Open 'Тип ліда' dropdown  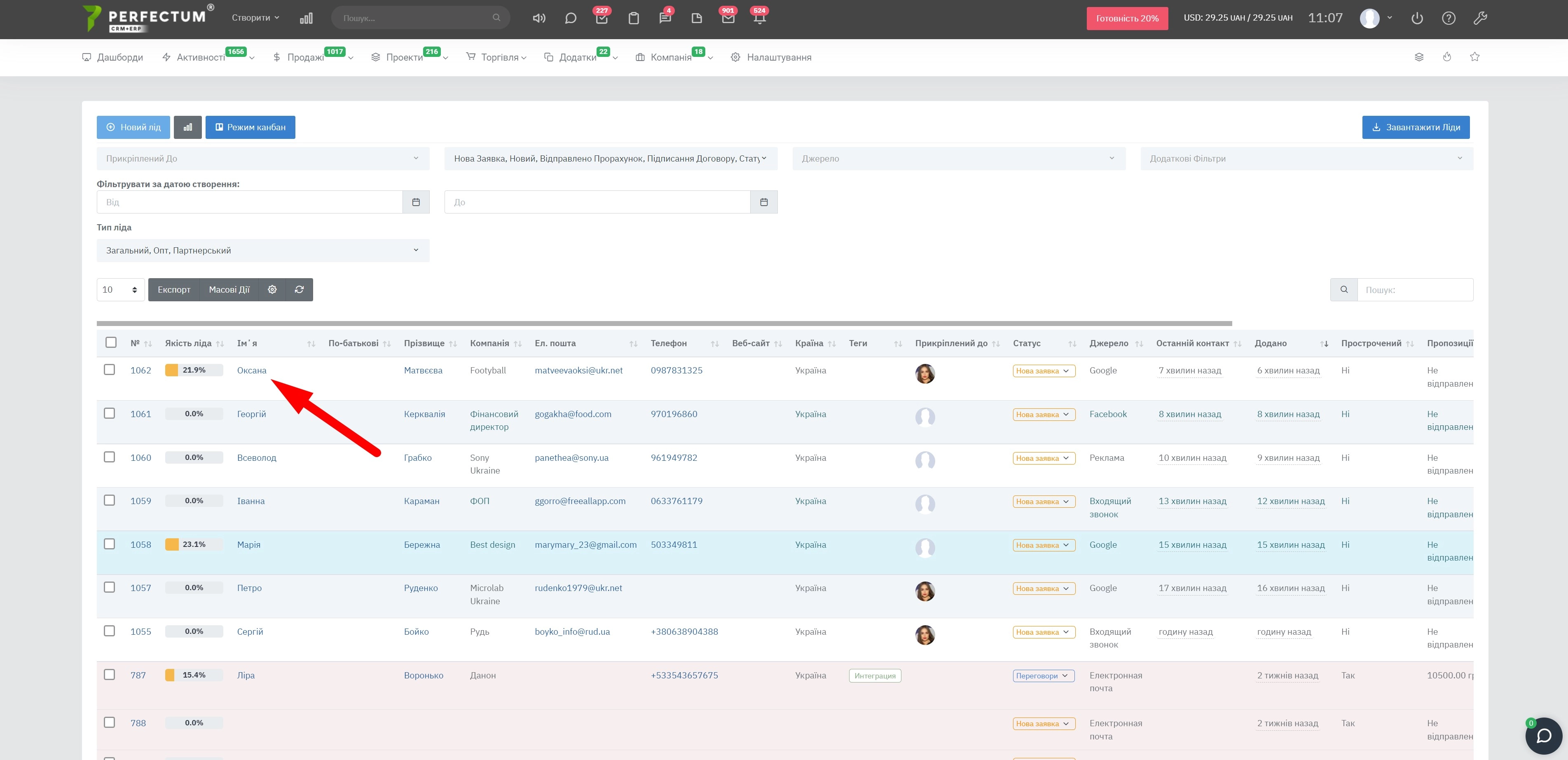pyautogui.click(x=263, y=250)
